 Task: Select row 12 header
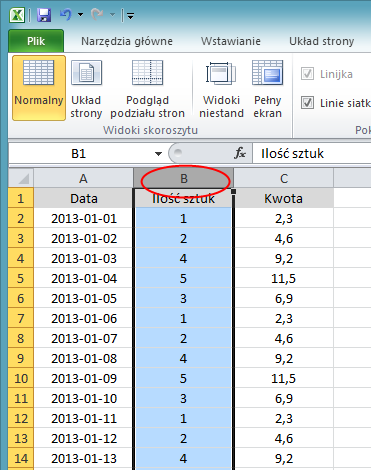click(21, 418)
